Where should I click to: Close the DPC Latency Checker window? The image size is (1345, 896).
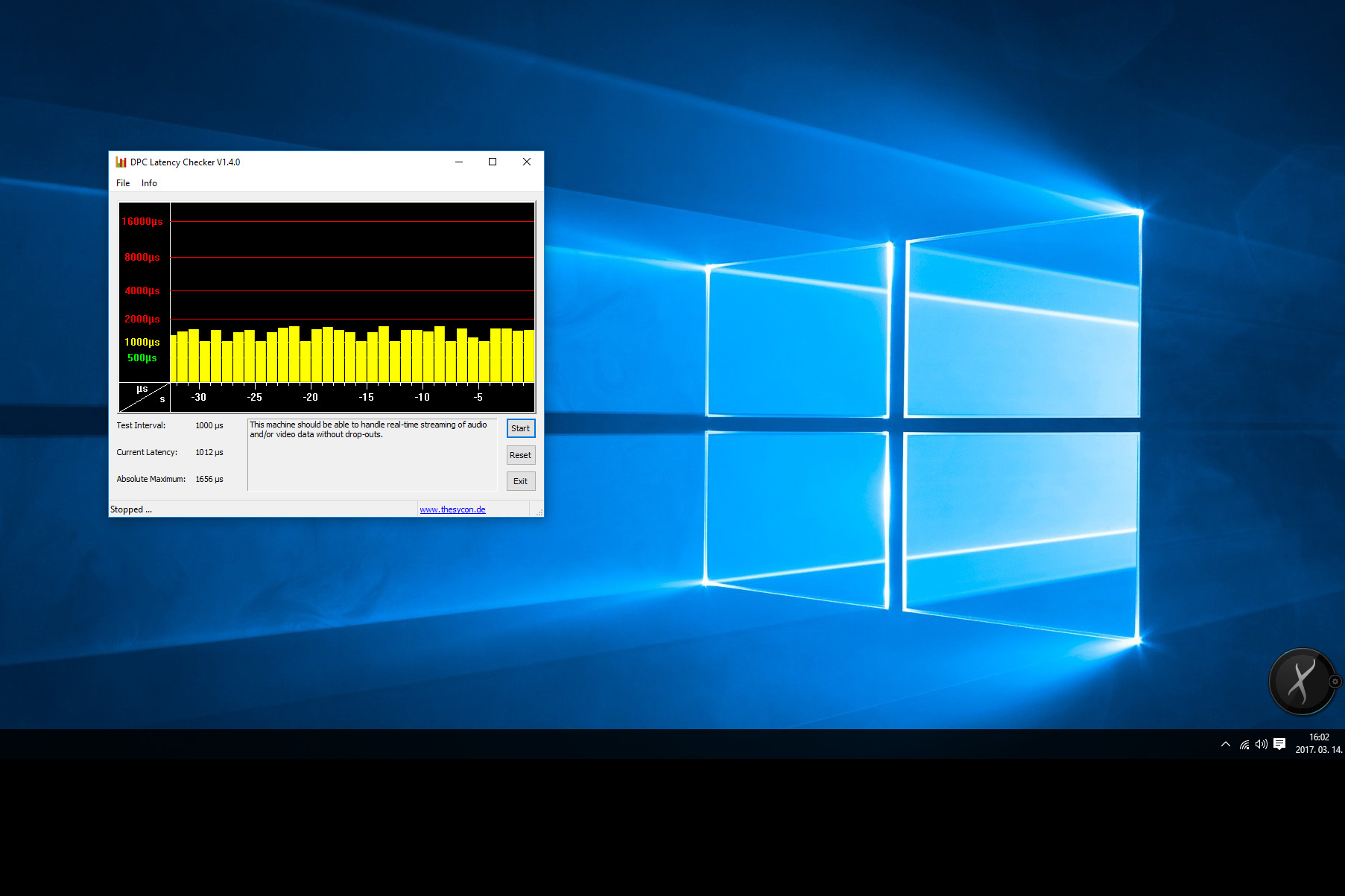(x=527, y=162)
